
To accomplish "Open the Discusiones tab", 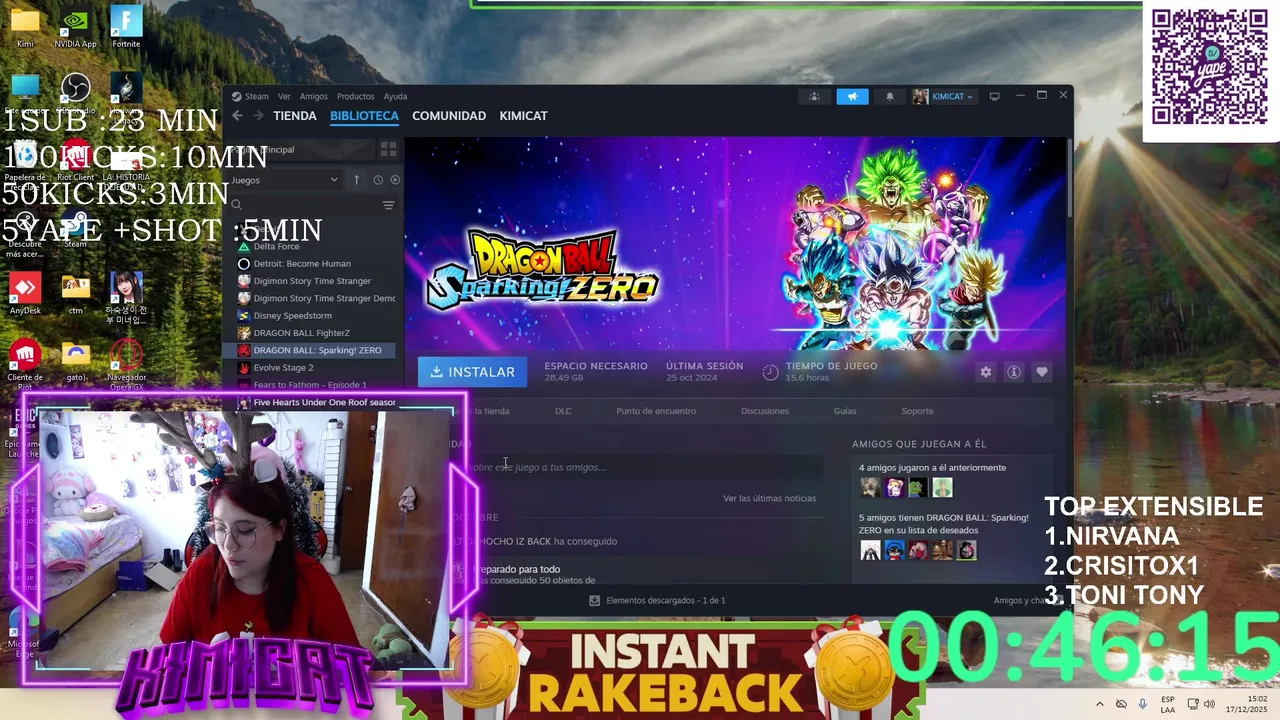I will coord(765,411).
